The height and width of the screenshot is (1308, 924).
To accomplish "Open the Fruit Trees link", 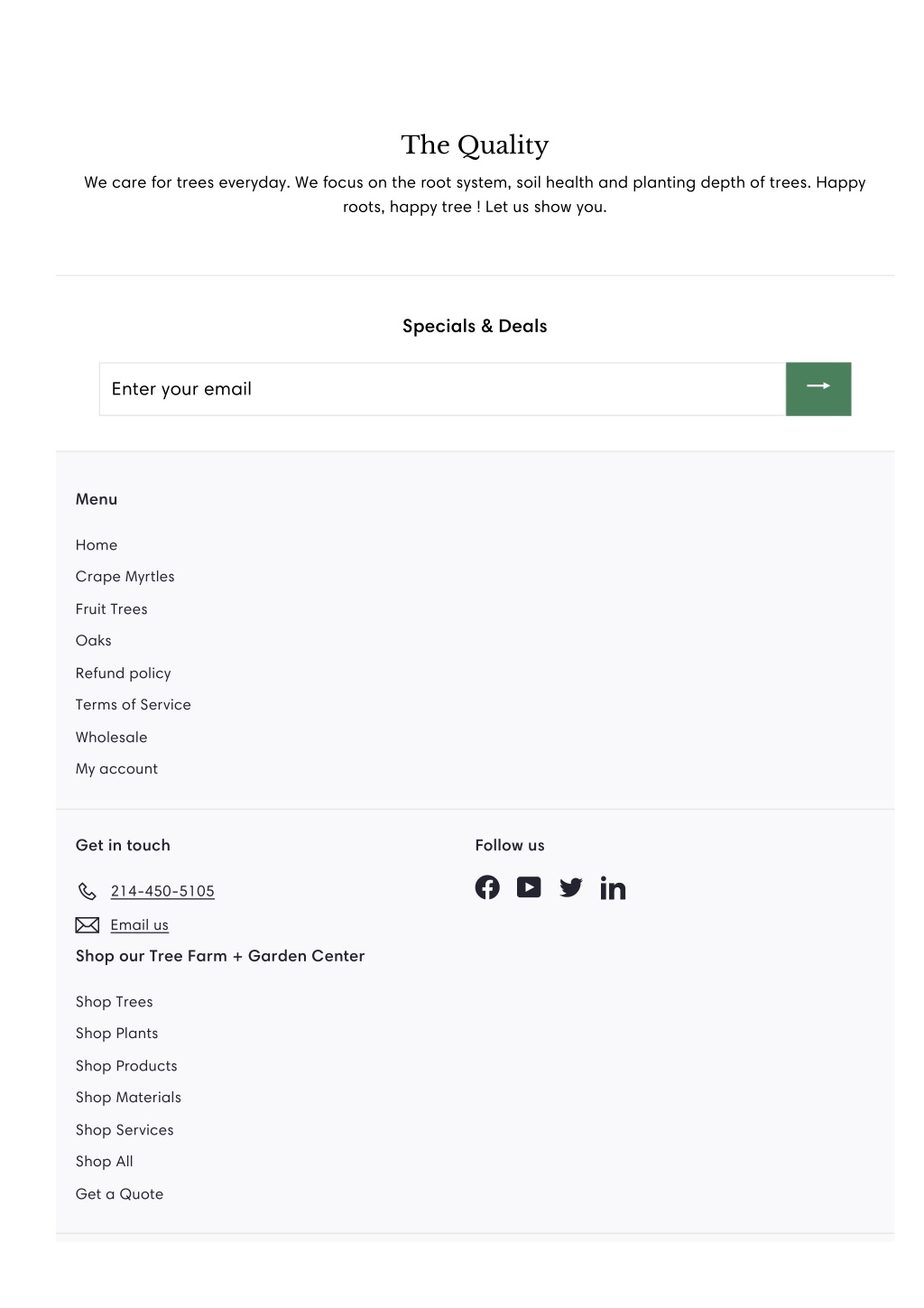I will tap(111, 609).
